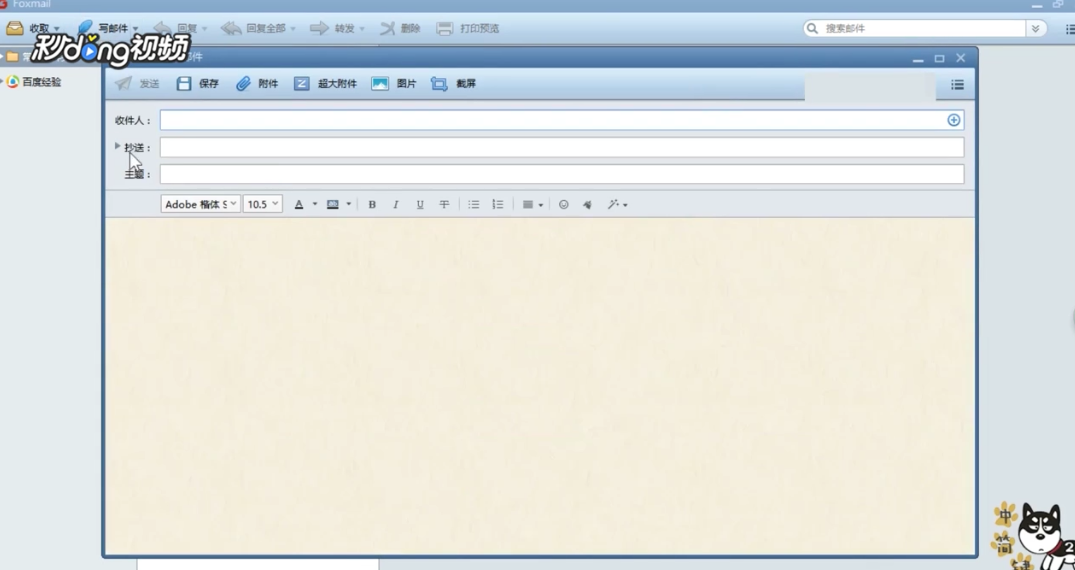Screen dimensions: 1075x570
Task: Toggle bold formatting
Action: [372, 204]
